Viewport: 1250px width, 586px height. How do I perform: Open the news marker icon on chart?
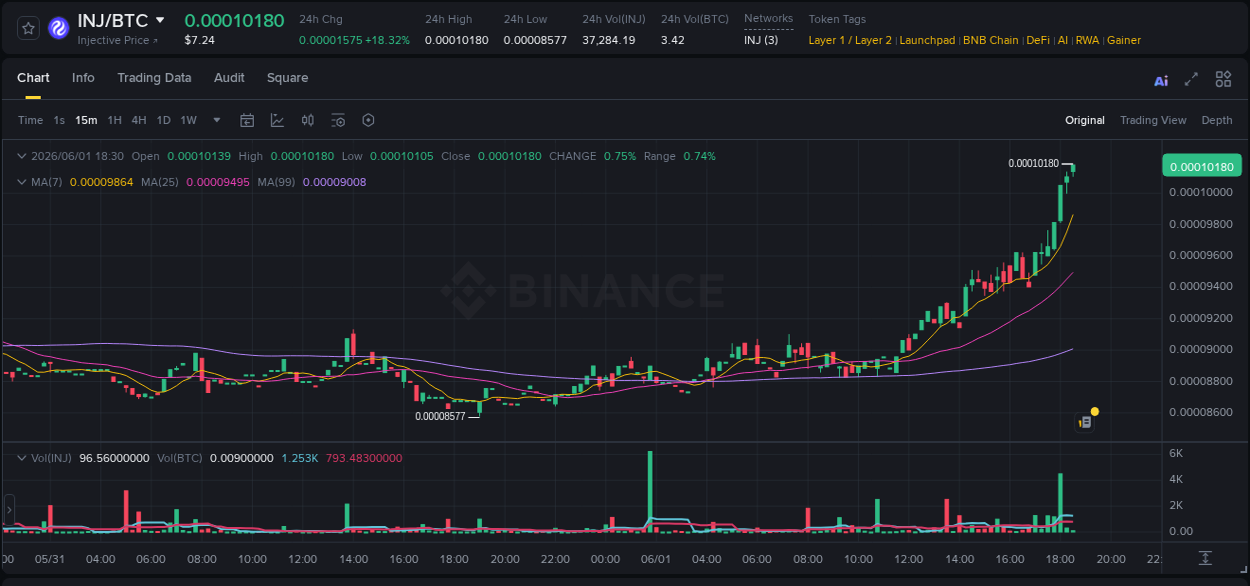pyautogui.click(x=1085, y=422)
